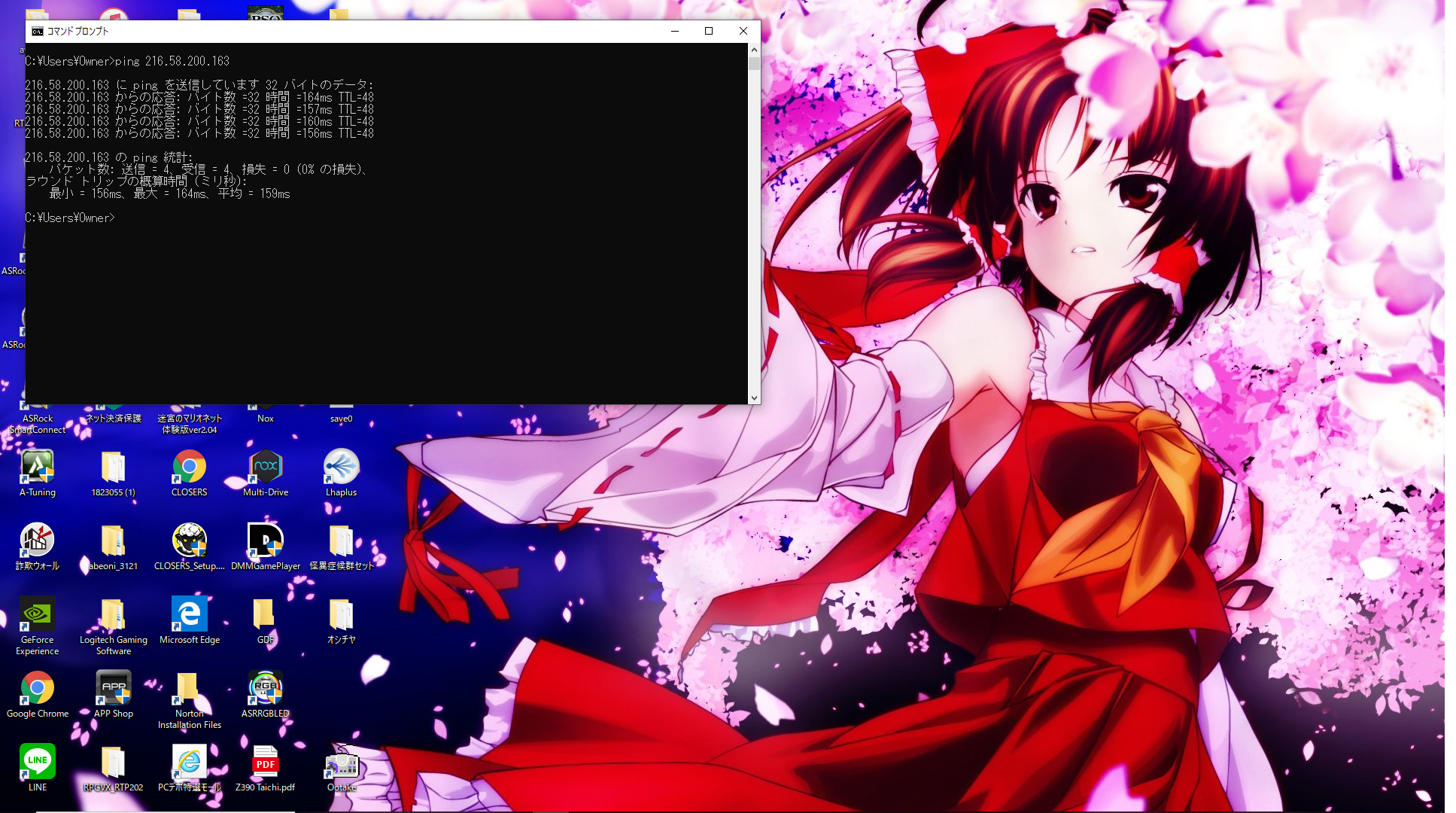The height and width of the screenshot is (813, 1456).
Task: Select the Z390 Taichi.pdf file
Action: (x=265, y=763)
